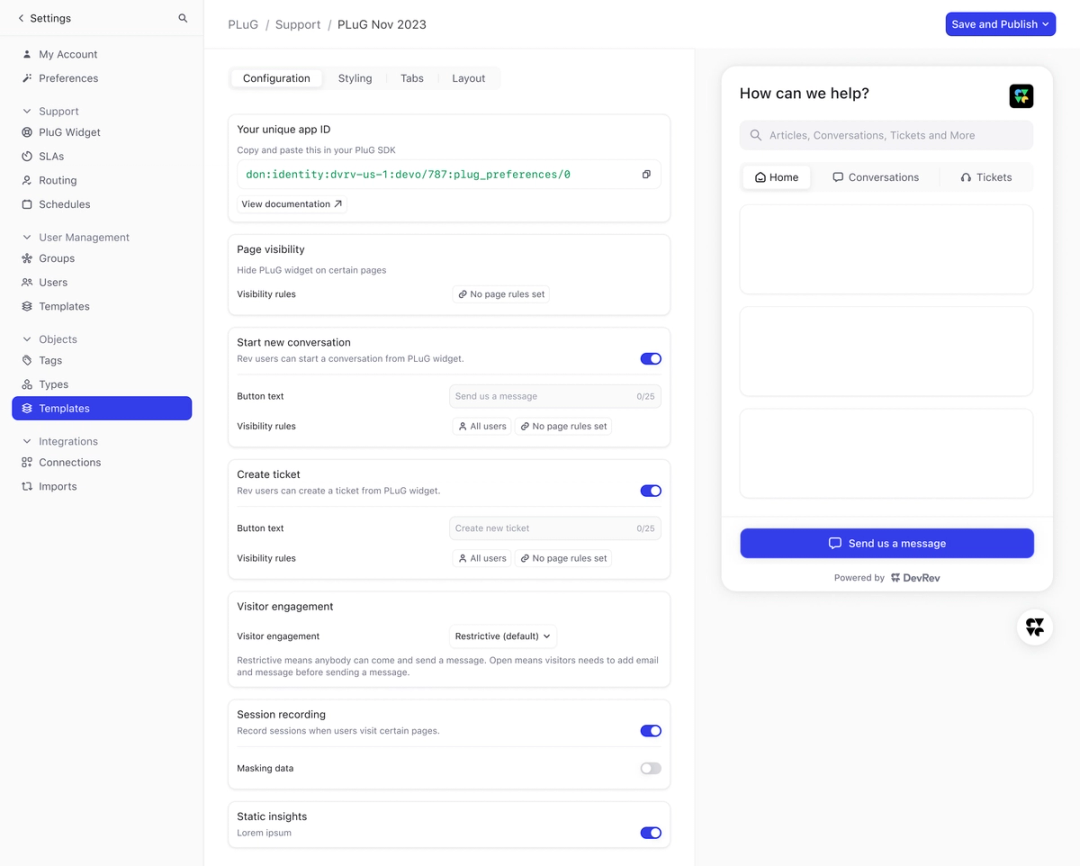Select Conversations tab in widget preview
Image resolution: width=1080 pixels, height=866 pixels.
click(x=875, y=177)
